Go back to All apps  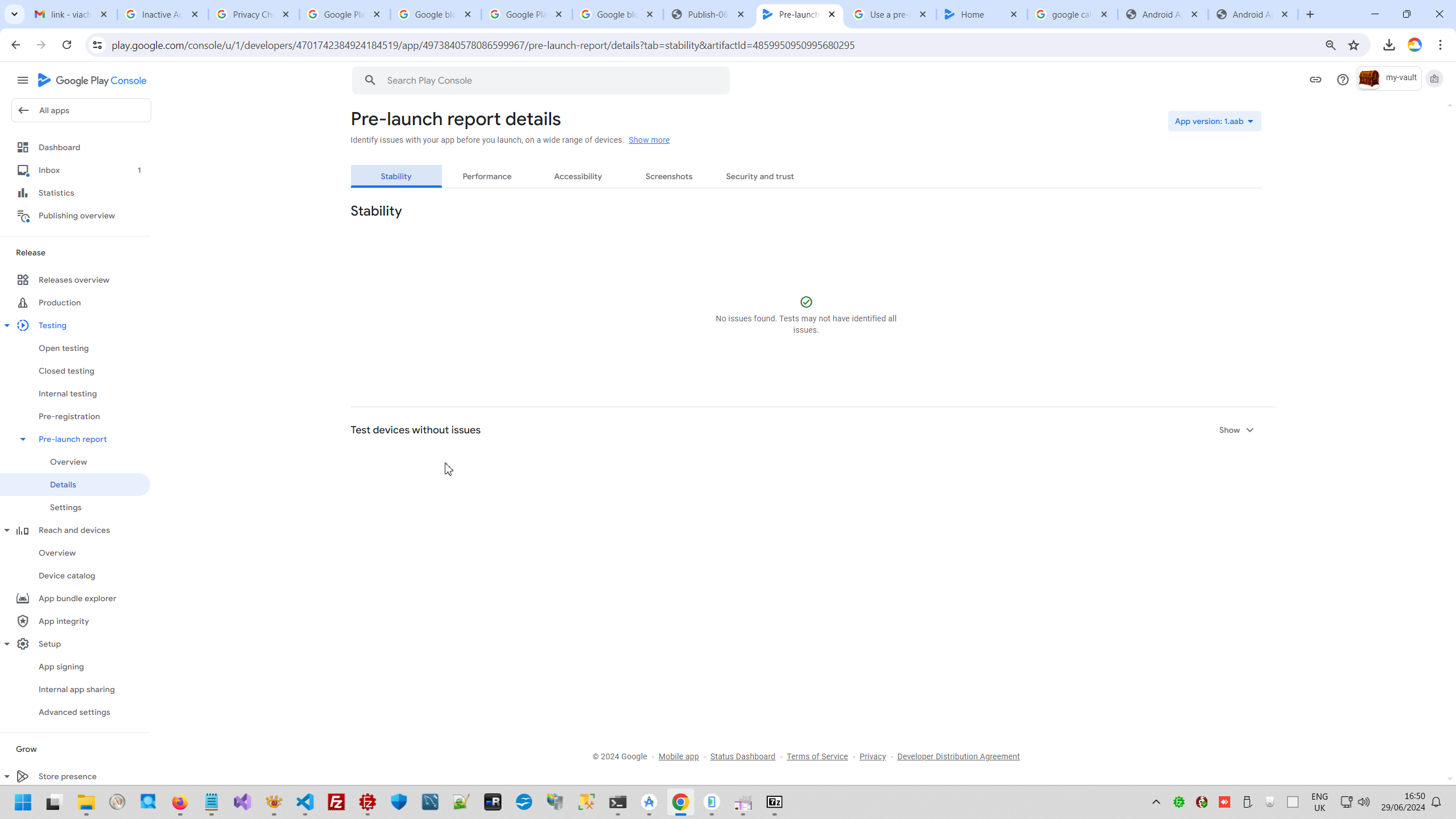pyautogui.click(x=81, y=110)
